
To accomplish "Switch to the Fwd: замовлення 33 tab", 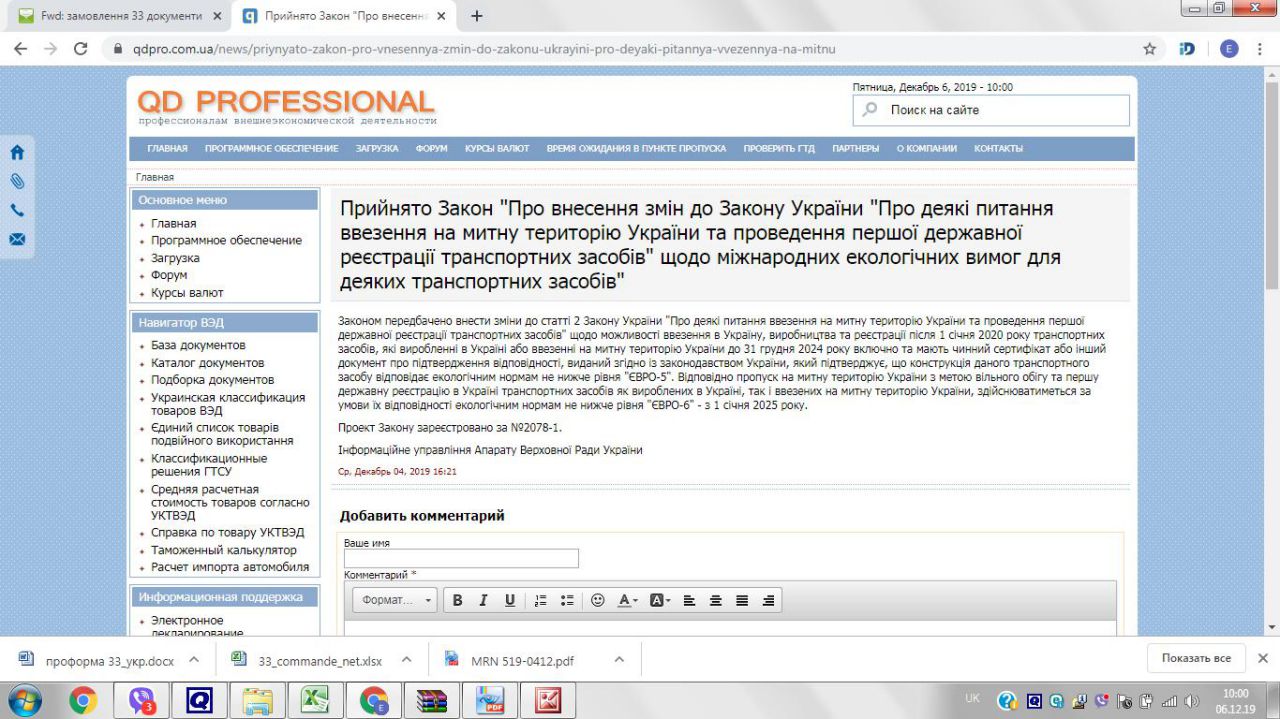I will coord(122,16).
